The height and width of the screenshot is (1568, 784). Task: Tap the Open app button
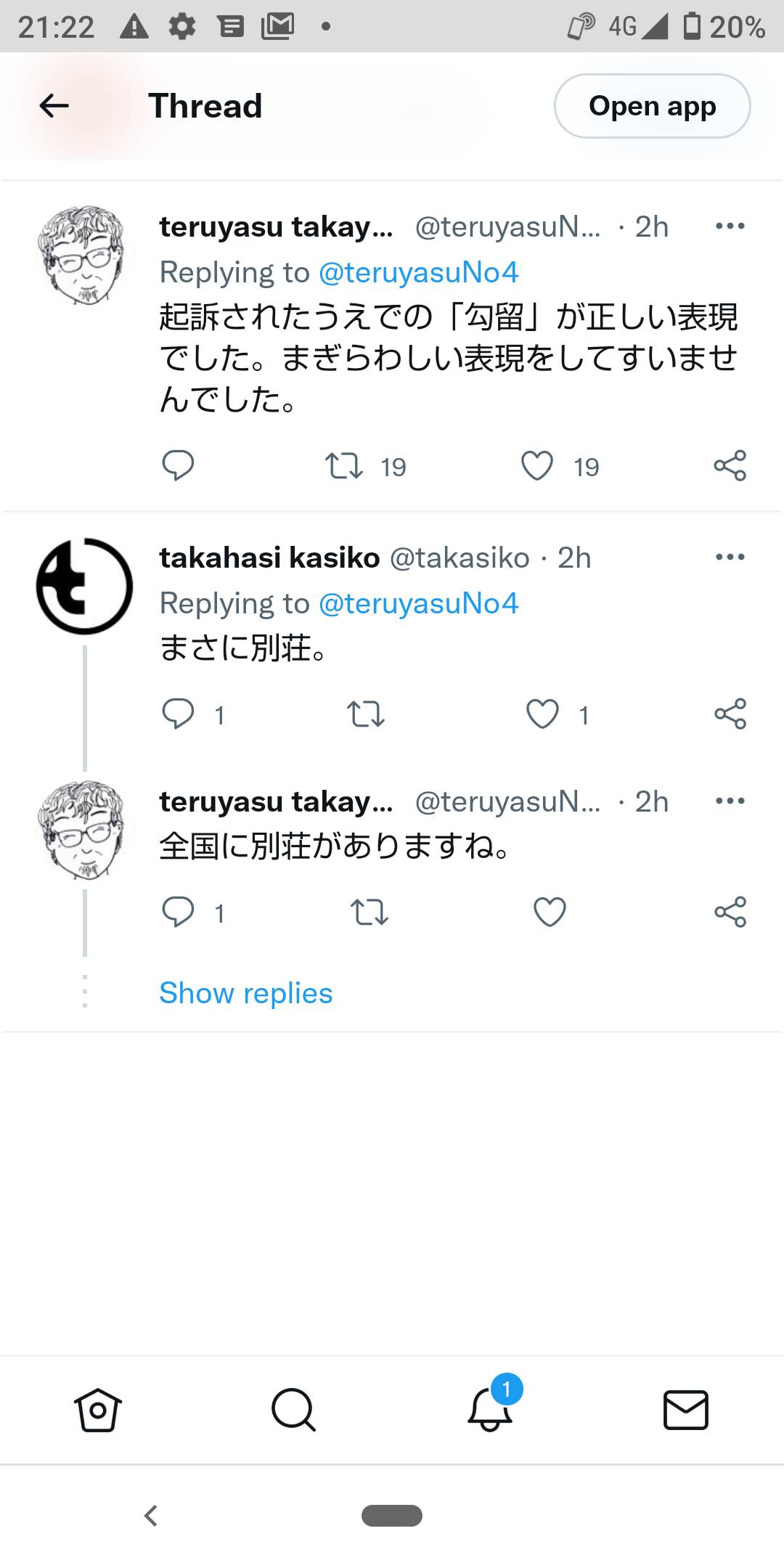click(x=652, y=106)
